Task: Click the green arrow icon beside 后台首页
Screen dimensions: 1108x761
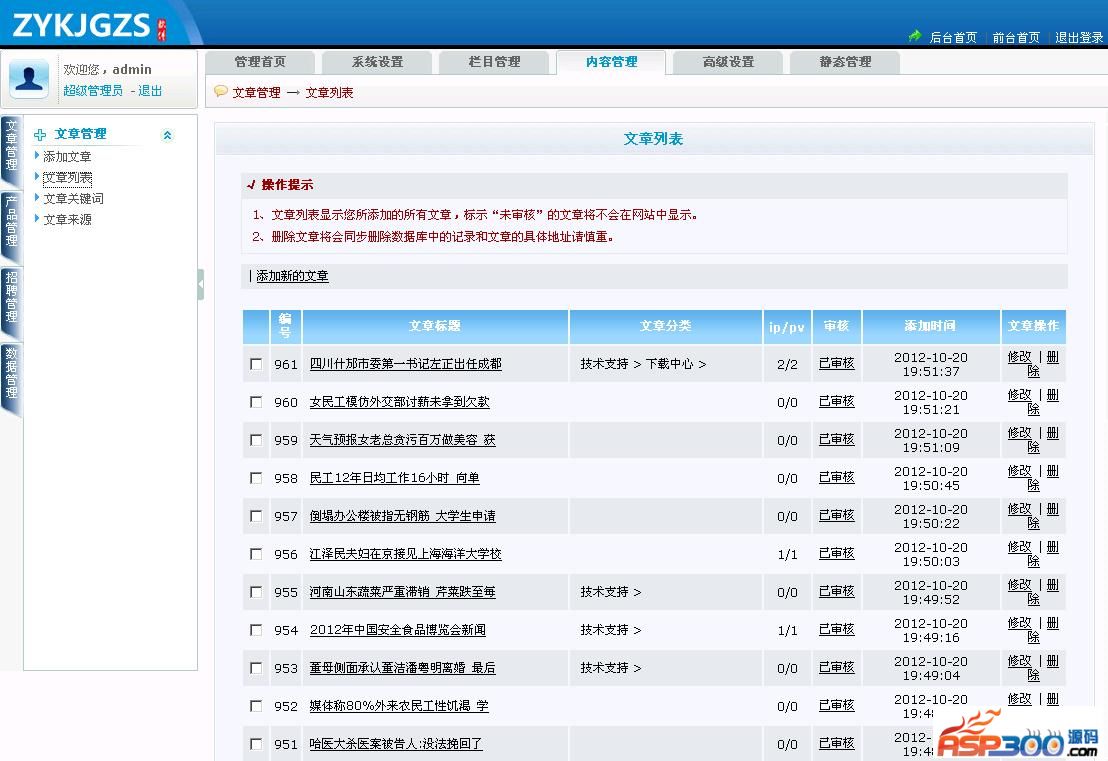Action: point(915,36)
